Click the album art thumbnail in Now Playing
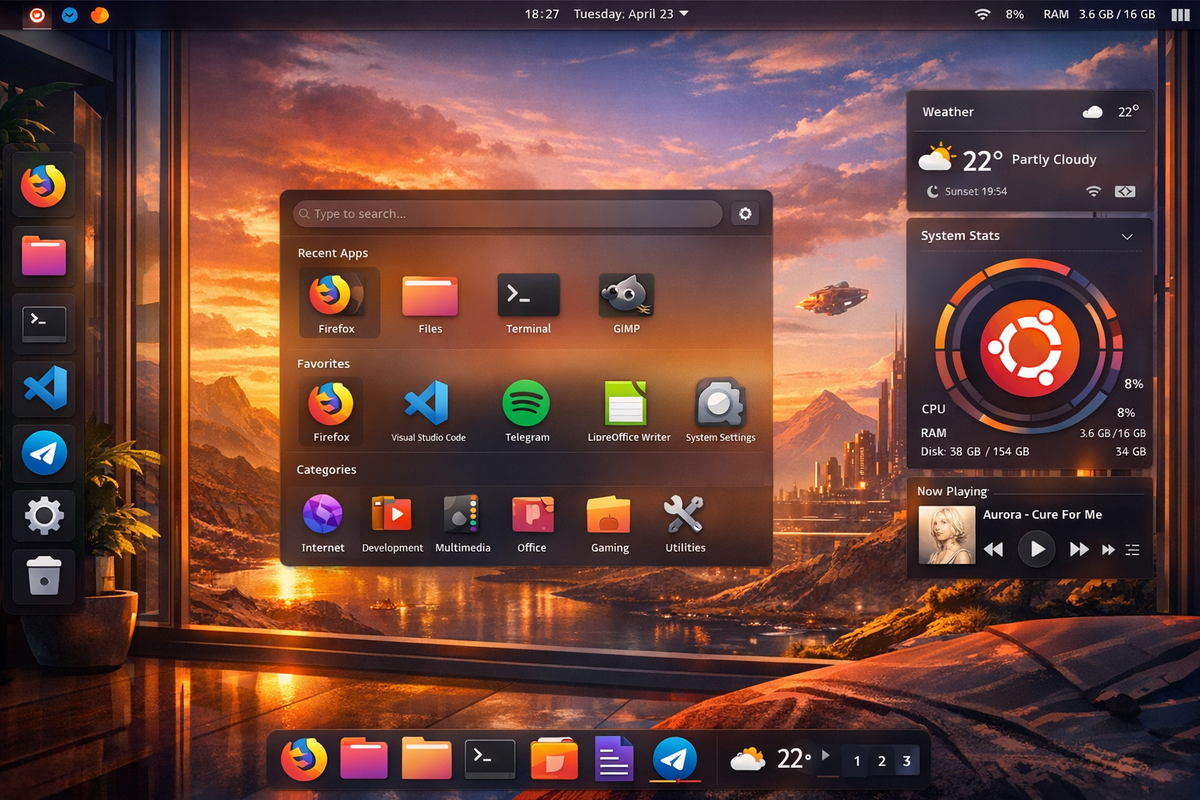Viewport: 1200px width, 800px height. (x=946, y=535)
